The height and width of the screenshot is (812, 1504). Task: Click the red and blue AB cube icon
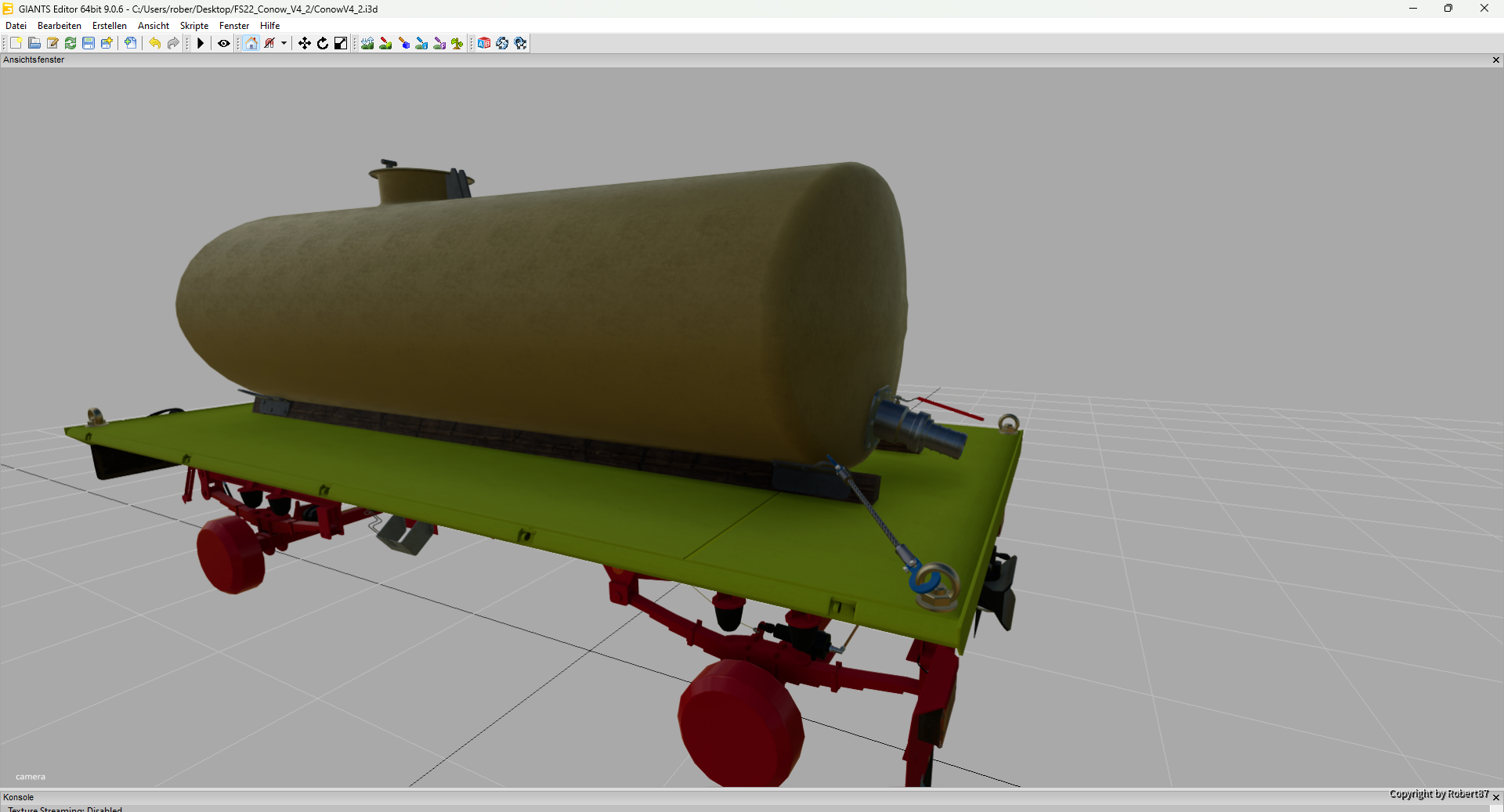pos(484,43)
